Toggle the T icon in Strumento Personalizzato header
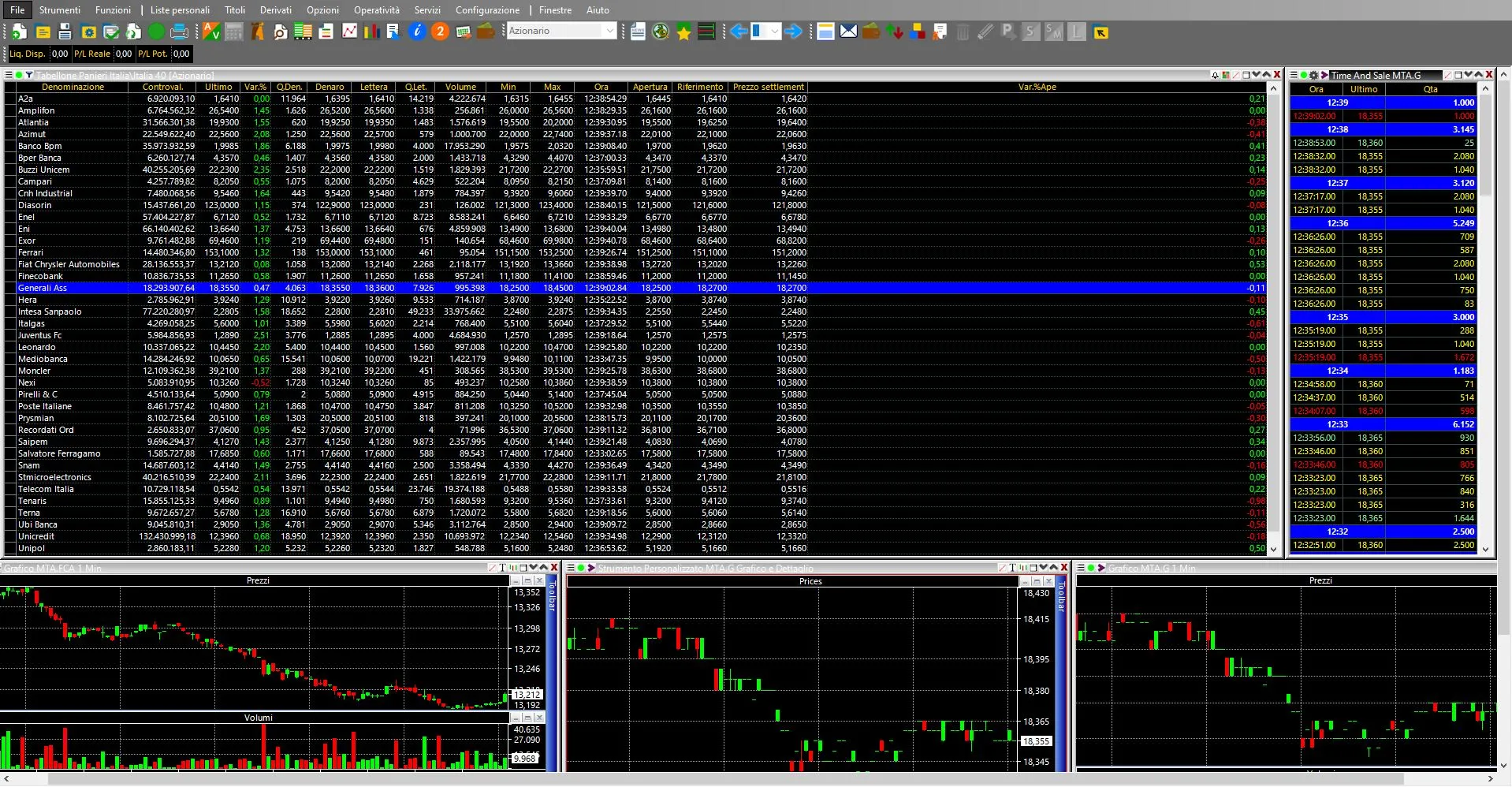 (1012, 568)
